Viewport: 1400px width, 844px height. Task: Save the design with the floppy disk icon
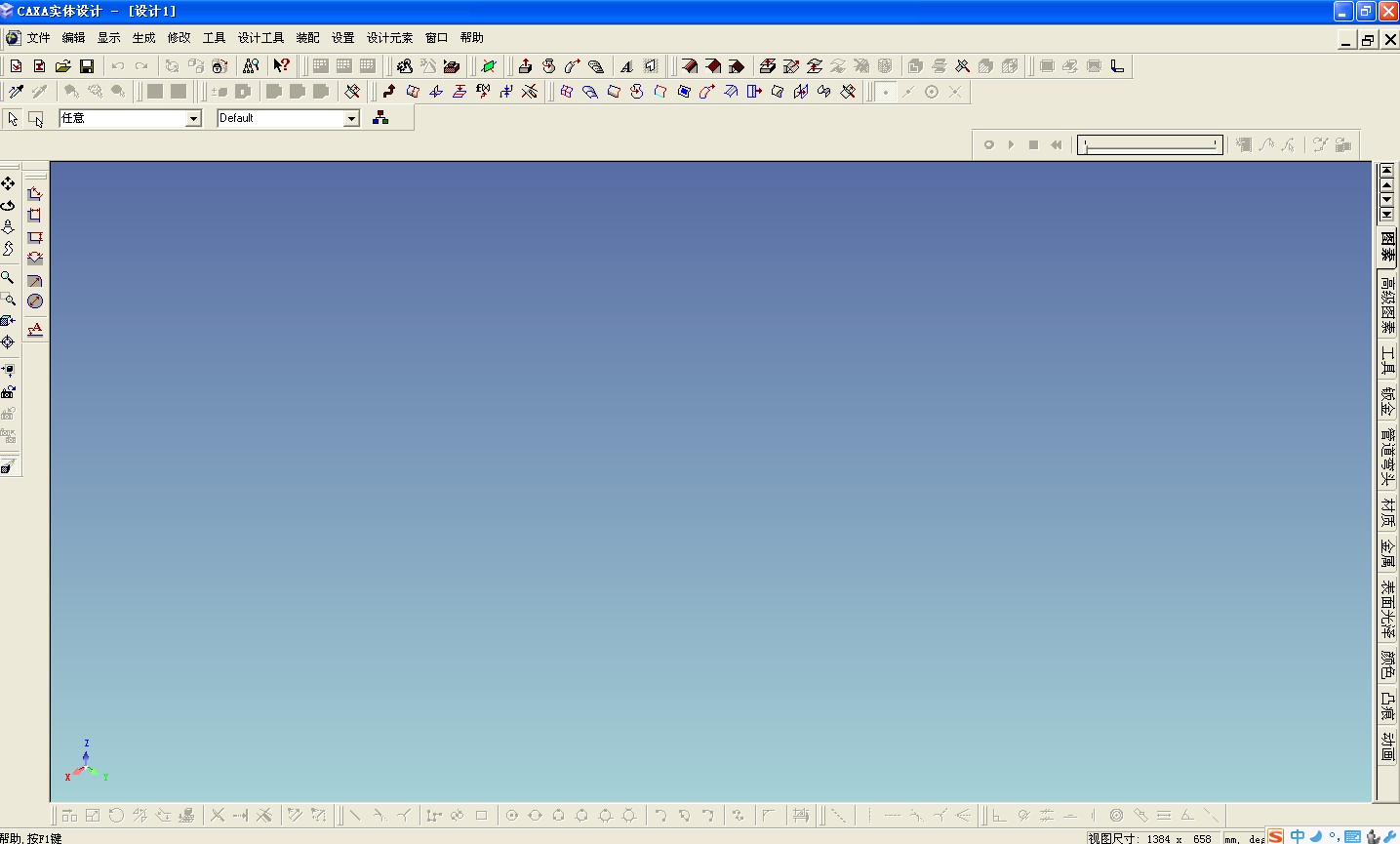tap(87, 66)
